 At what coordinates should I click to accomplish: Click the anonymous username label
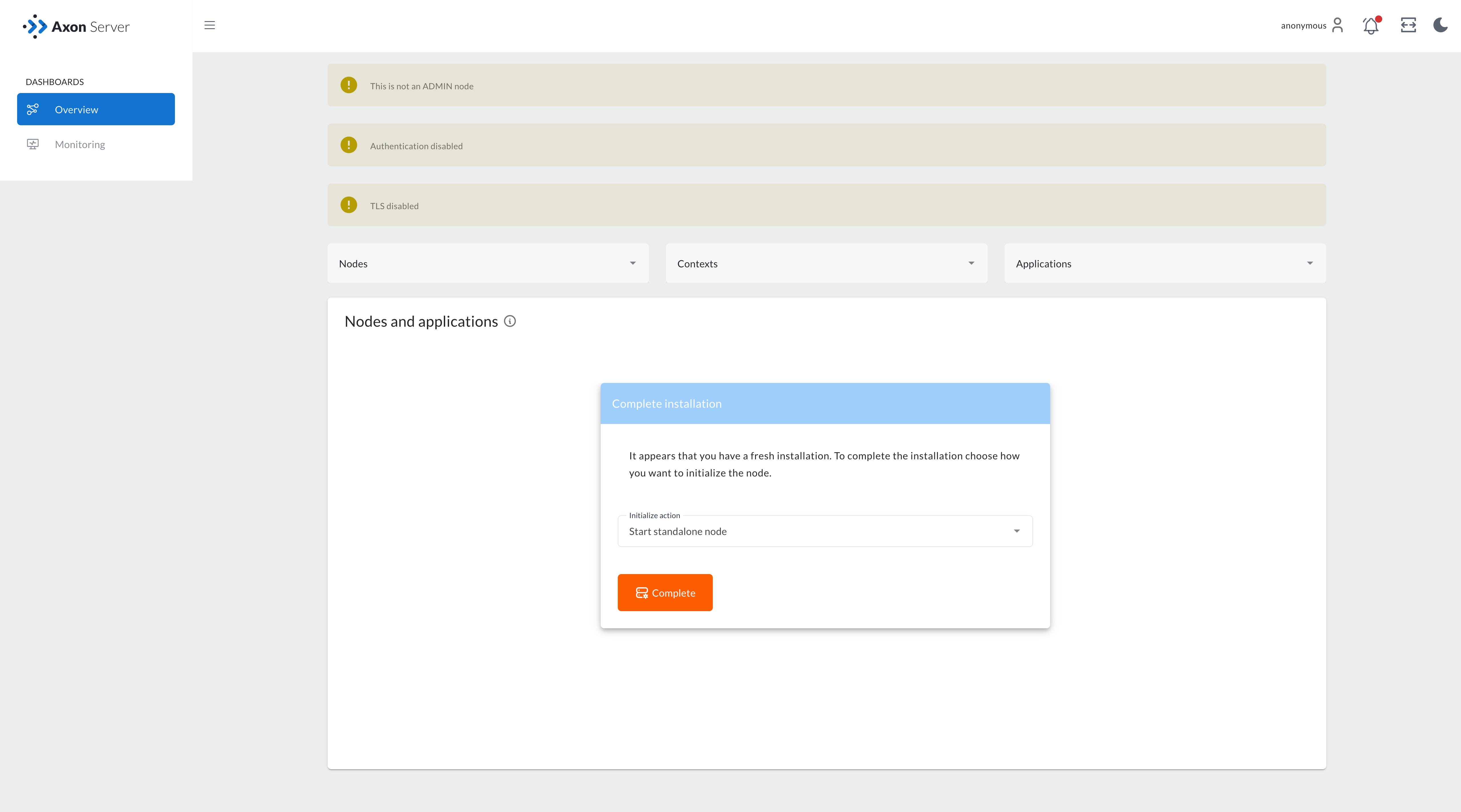pos(1303,26)
